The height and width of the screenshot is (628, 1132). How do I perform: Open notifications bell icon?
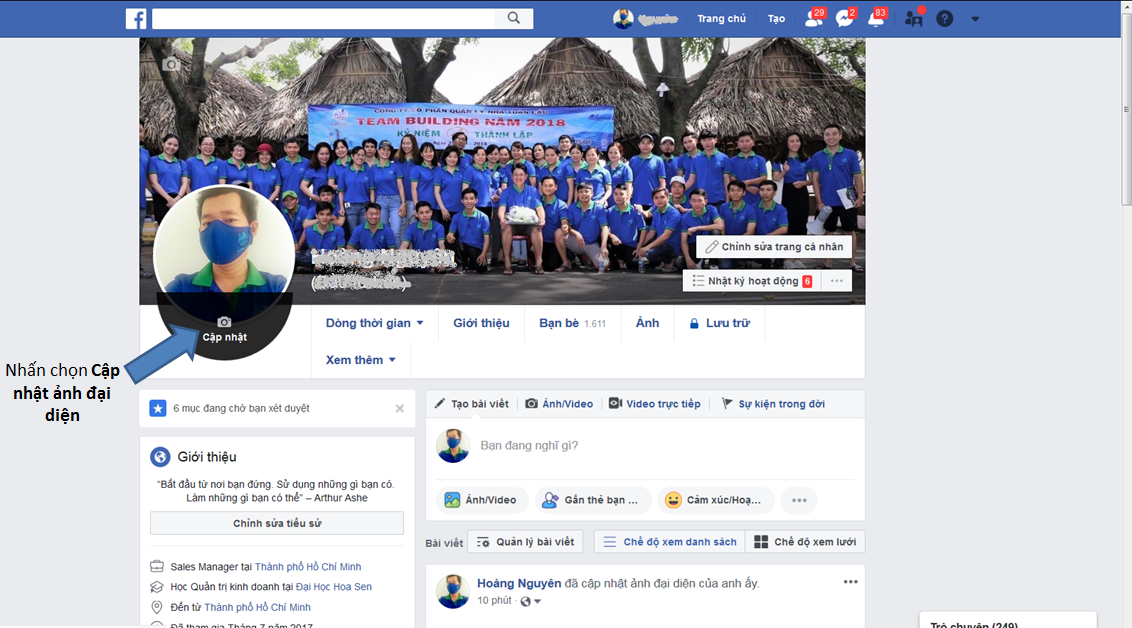pyautogui.click(x=876, y=18)
